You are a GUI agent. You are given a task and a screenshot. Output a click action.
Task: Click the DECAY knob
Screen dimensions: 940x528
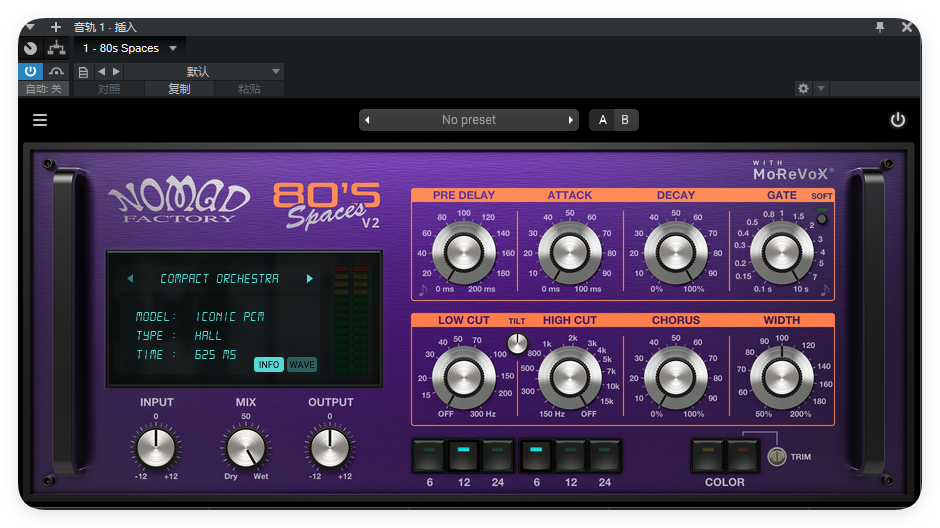676,252
